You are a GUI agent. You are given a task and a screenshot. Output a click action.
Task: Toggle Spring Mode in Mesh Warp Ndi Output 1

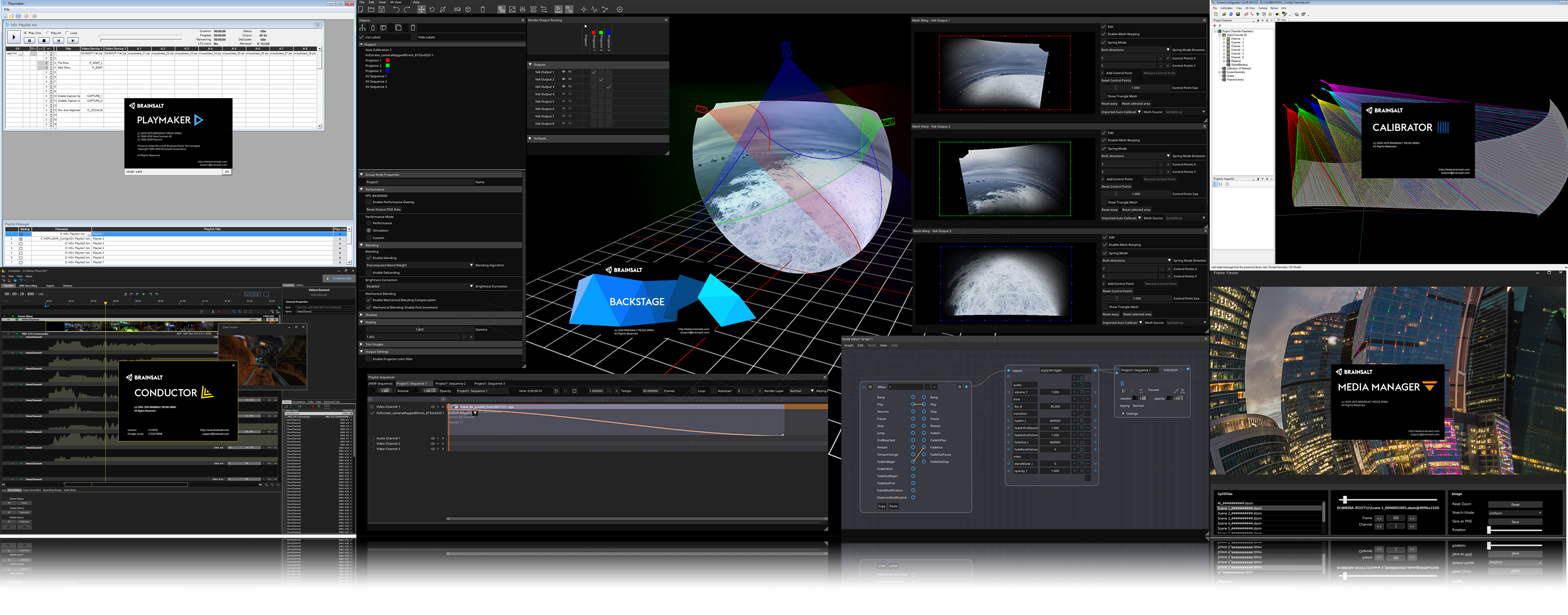pyautogui.click(x=1104, y=43)
